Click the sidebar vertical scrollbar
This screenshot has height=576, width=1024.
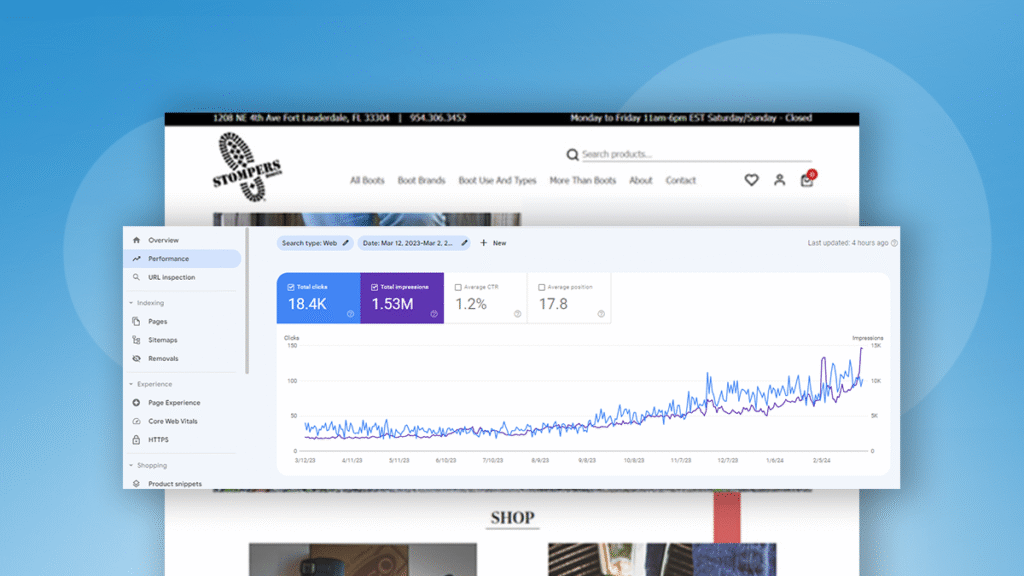coord(247,300)
